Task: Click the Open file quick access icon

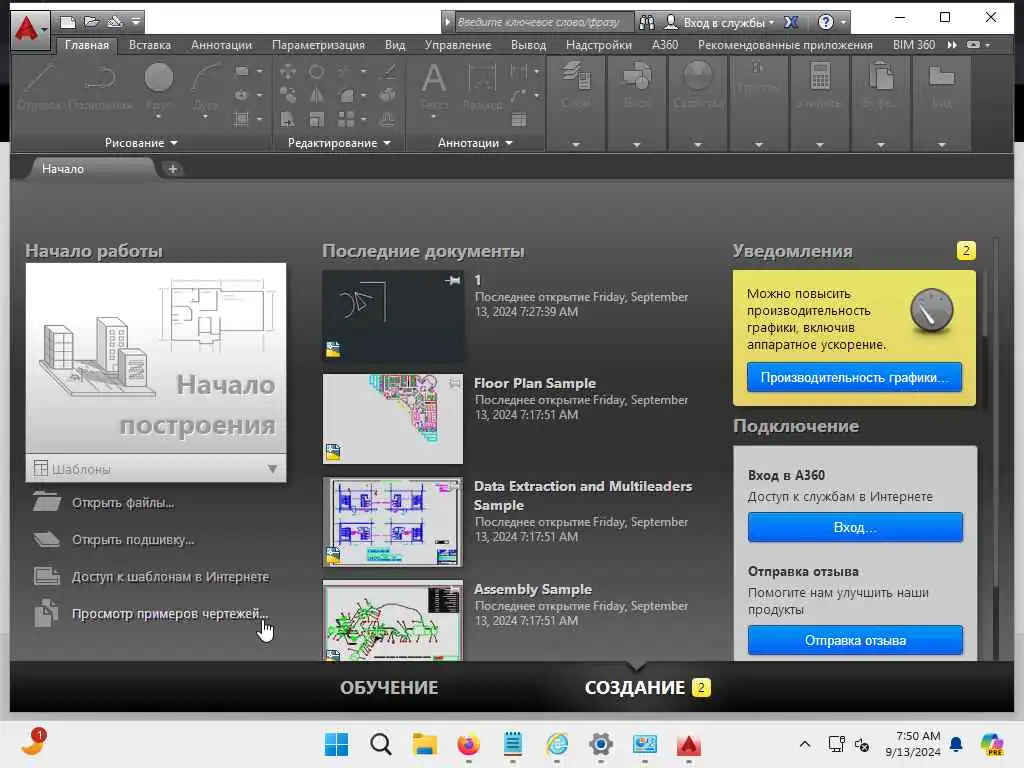Action: click(x=91, y=22)
